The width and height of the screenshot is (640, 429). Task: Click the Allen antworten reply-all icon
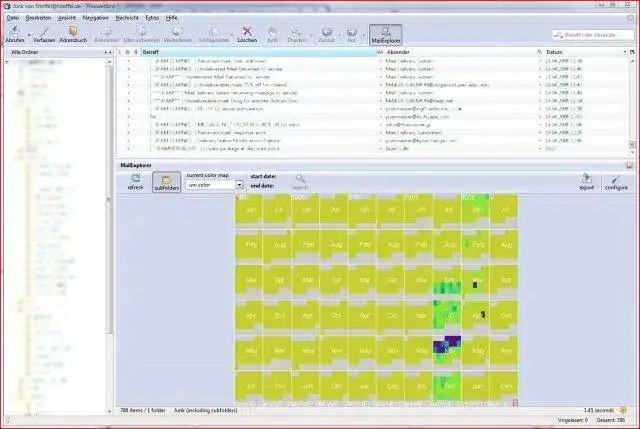click(141, 34)
